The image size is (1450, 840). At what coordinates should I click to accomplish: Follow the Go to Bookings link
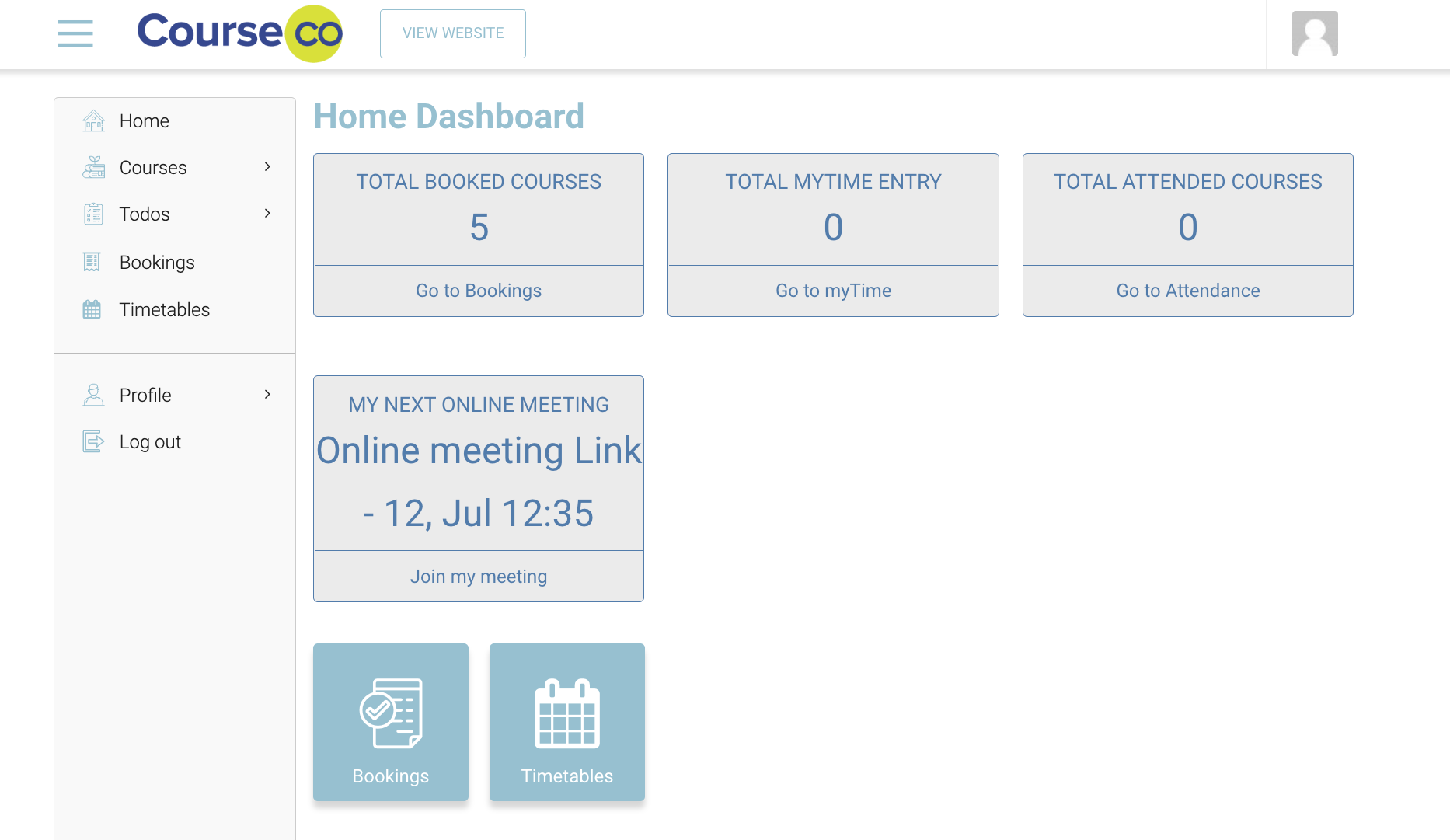click(479, 291)
